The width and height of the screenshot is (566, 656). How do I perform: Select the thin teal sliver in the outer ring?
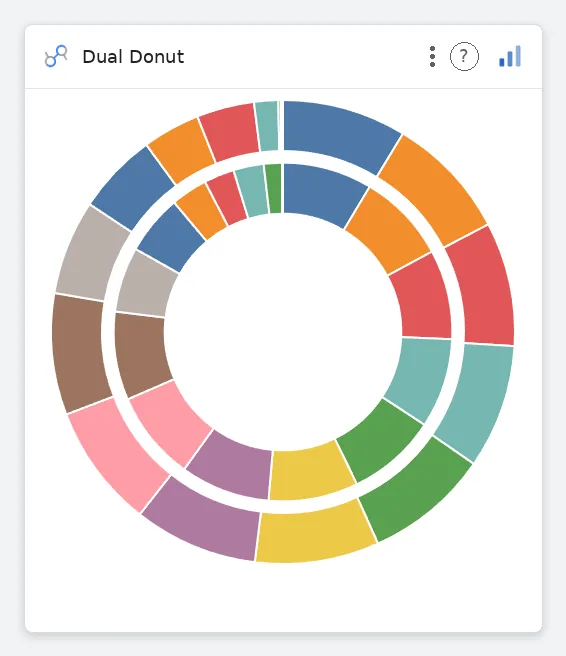pyautogui.click(x=267, y=126)
